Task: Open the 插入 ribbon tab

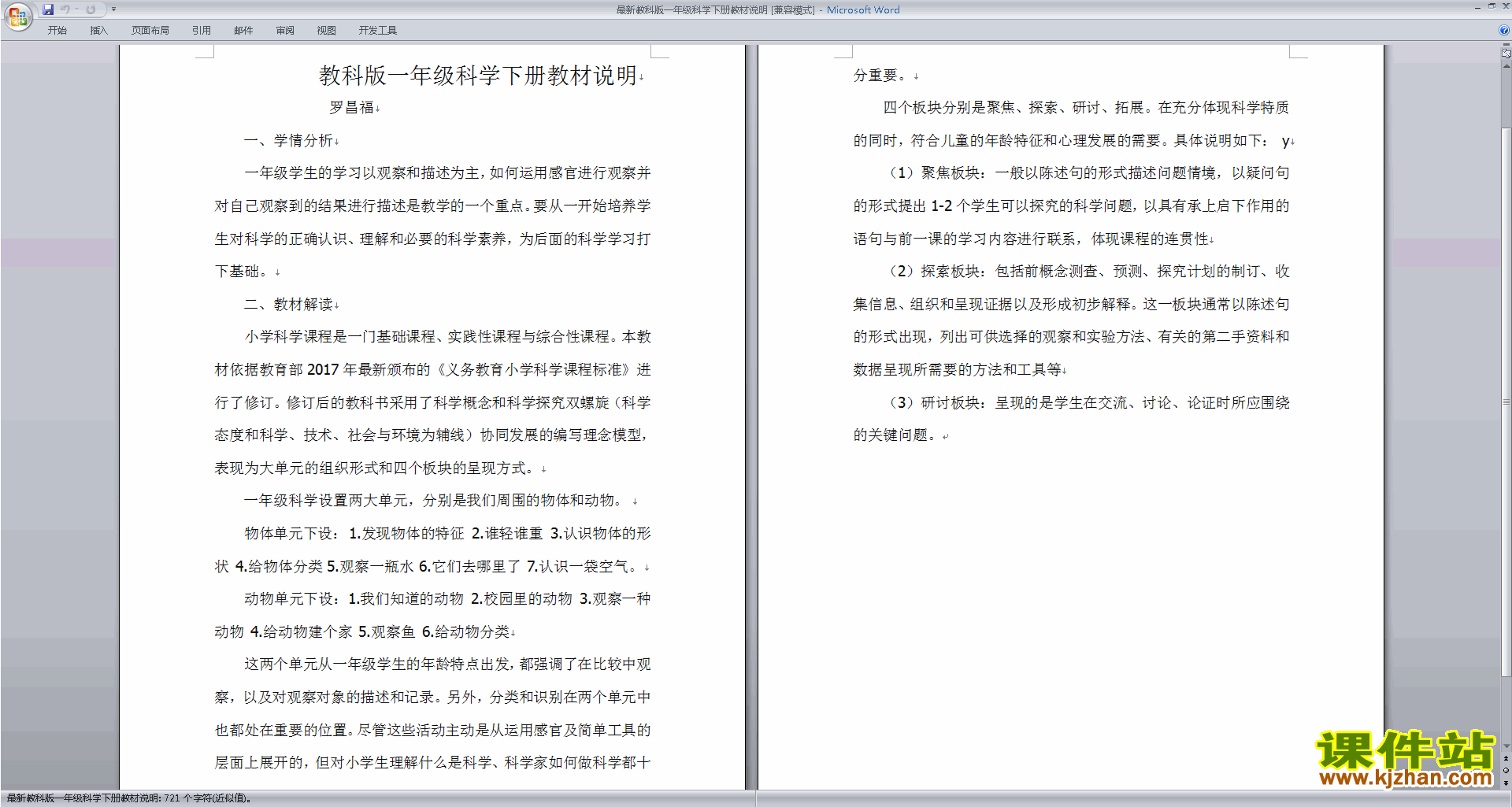Action: click(98, 31)
